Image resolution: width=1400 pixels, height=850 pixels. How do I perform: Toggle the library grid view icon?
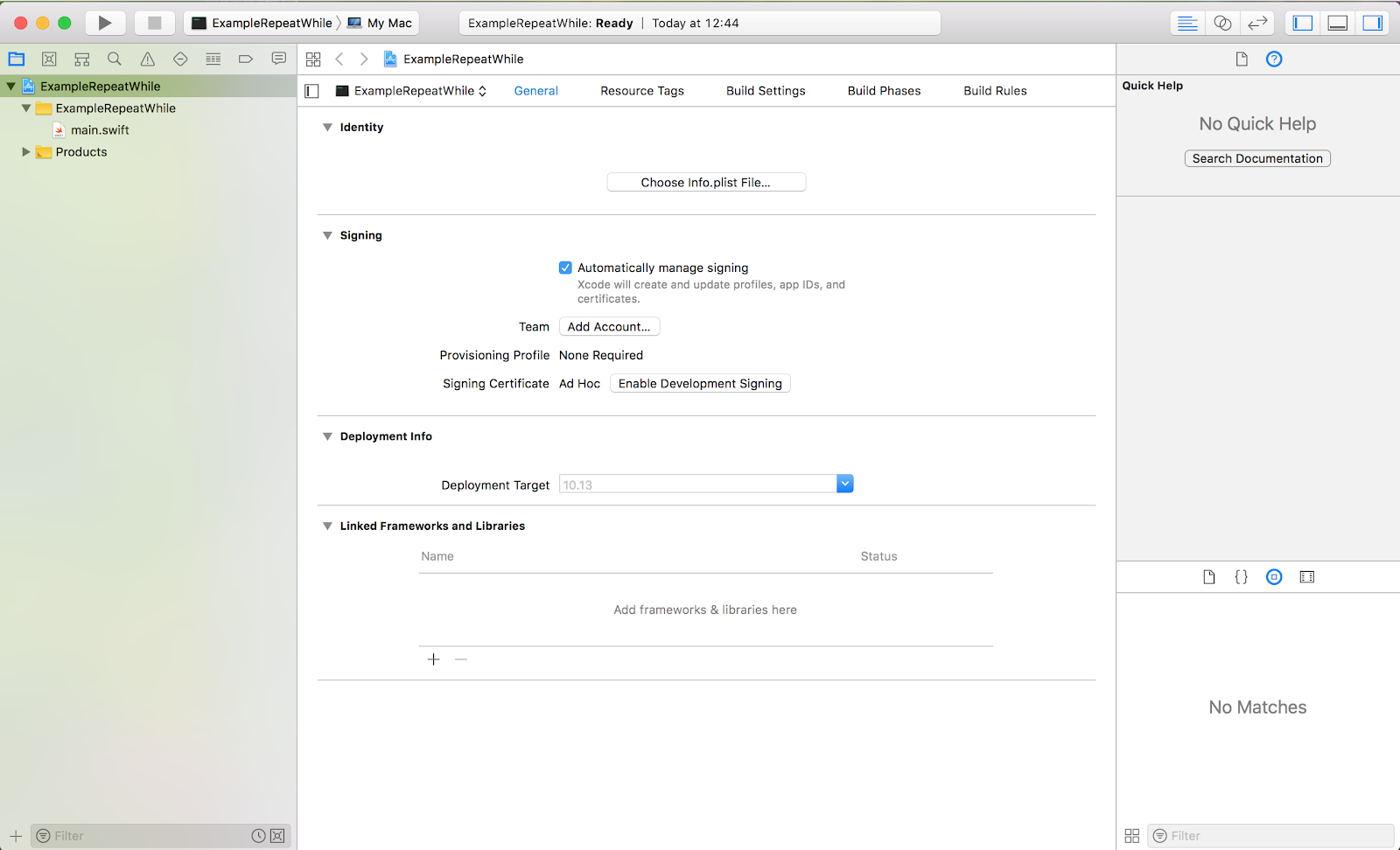point(1132,836)
